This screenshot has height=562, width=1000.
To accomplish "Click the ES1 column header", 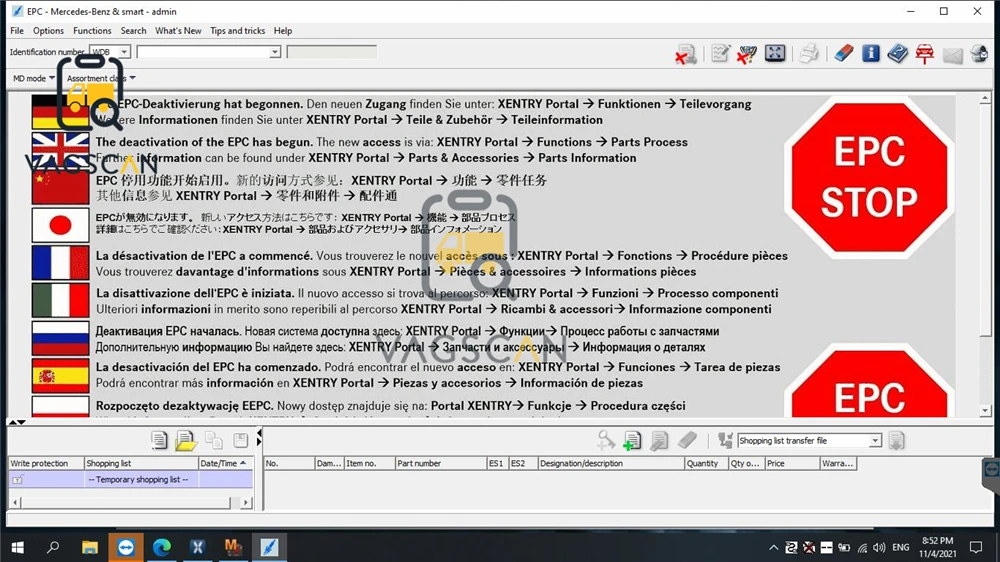I will 497,463.
